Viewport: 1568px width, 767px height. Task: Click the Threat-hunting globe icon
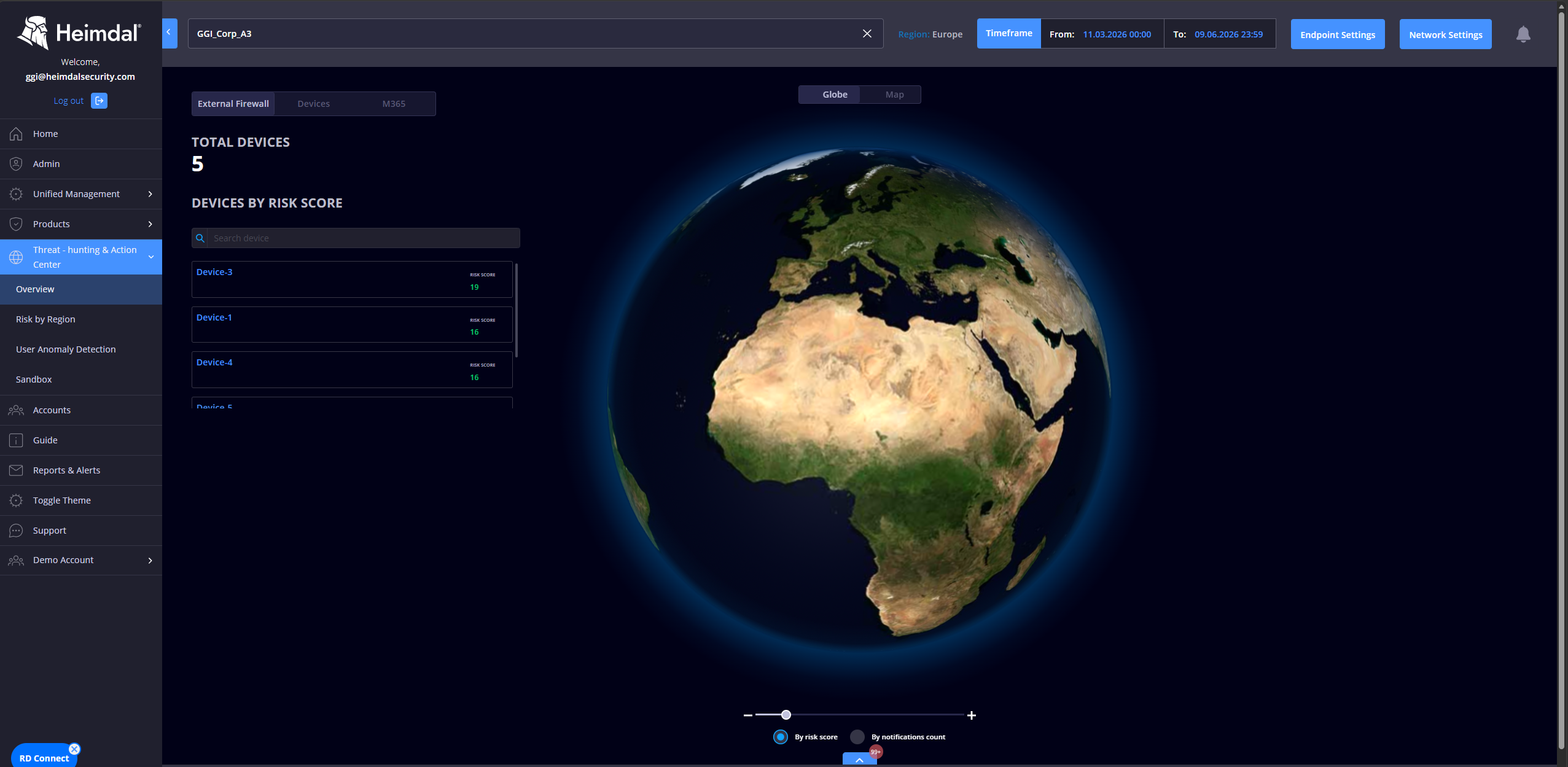coord(16,257)
